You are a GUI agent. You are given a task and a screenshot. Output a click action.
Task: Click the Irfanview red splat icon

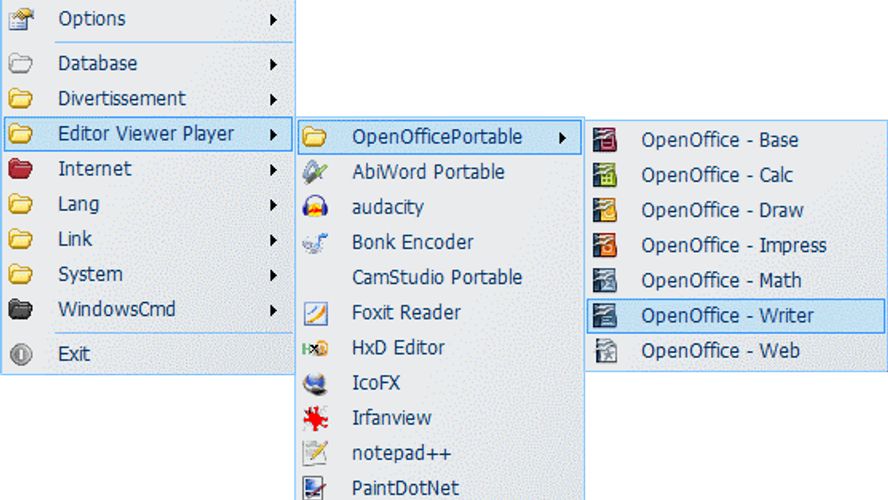click(x=315, y=418)
